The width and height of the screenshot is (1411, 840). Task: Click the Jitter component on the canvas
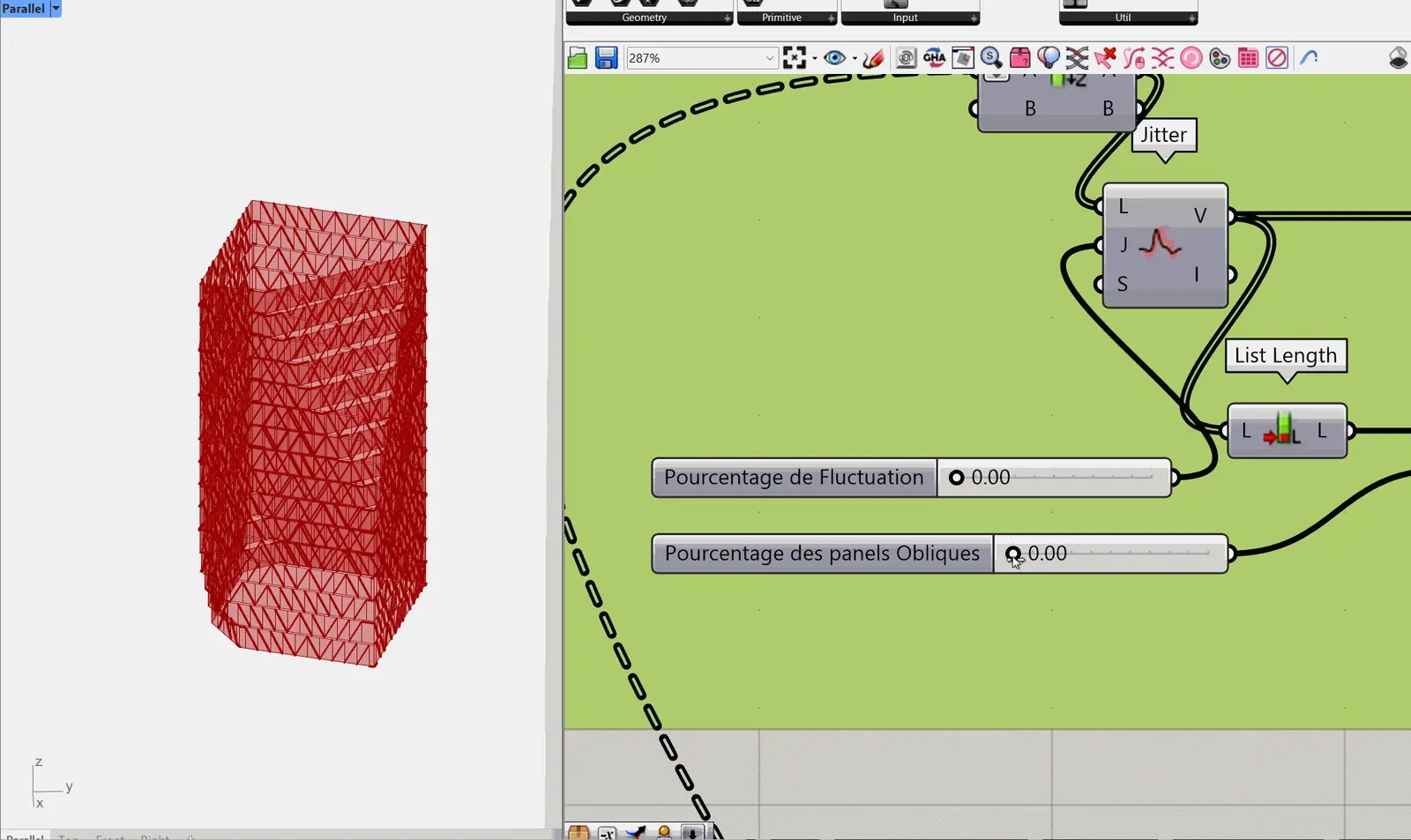pyautogui.click(x=1164, y=245)
